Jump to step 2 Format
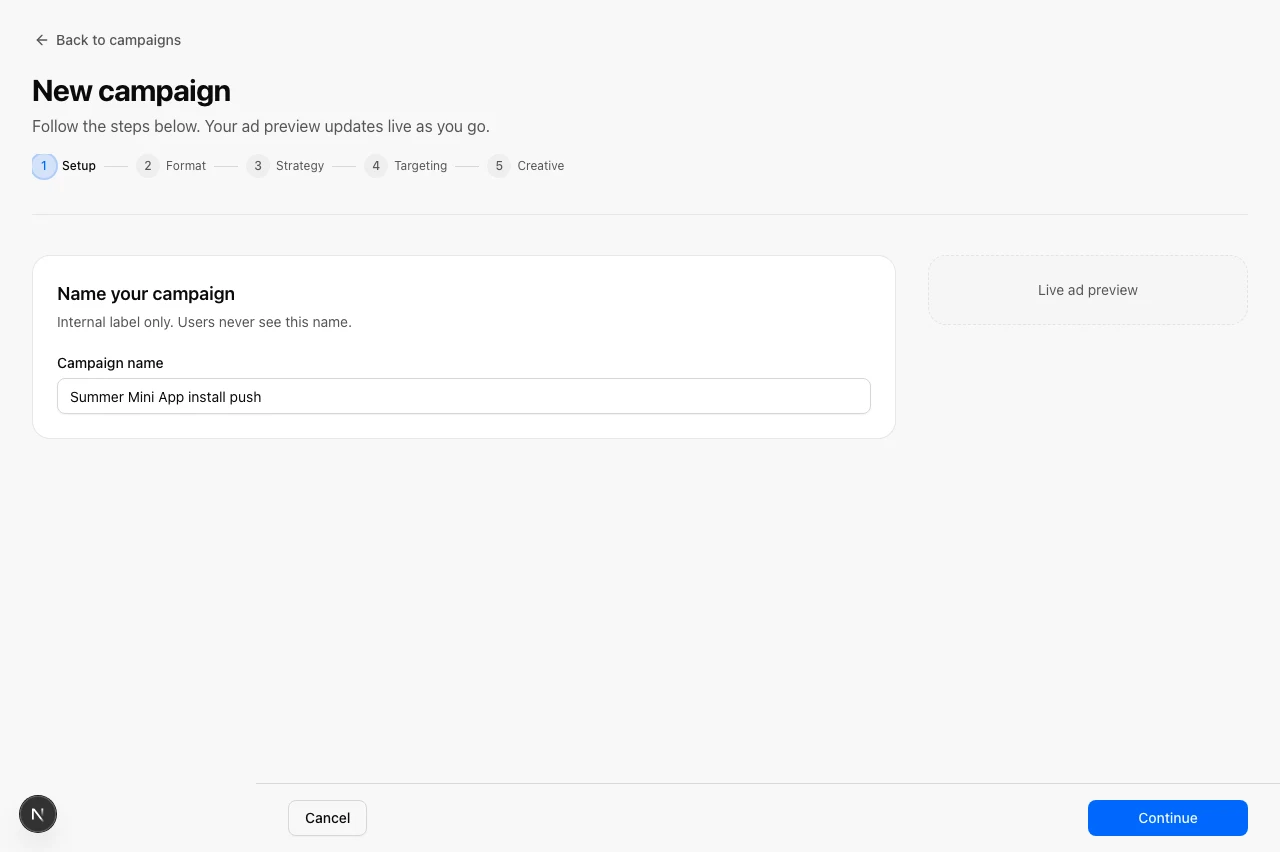The width and height of the screenshot is (1280, 852). coord(171,166)
